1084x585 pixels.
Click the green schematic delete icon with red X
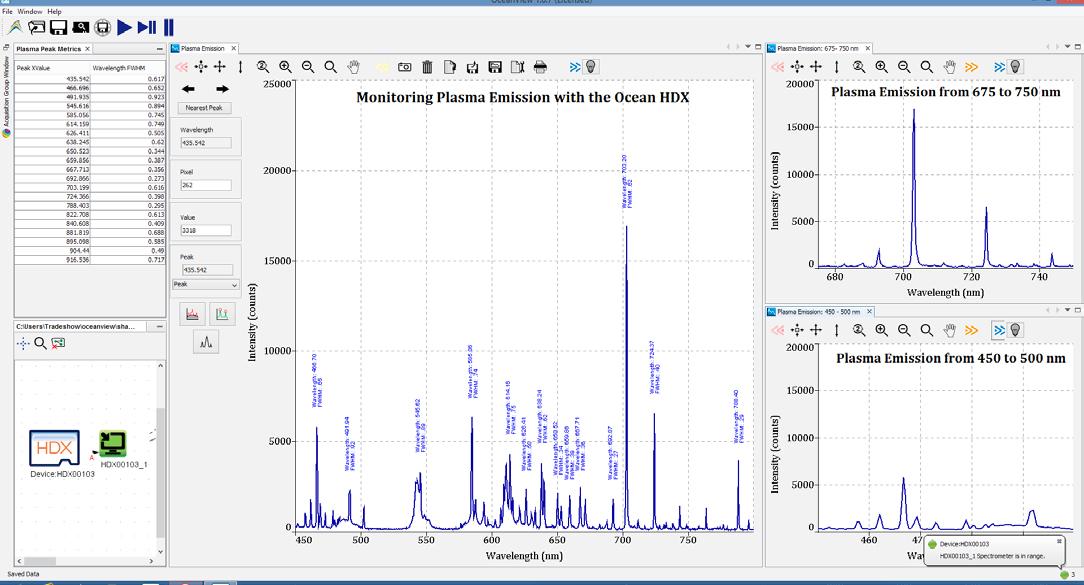58,343
